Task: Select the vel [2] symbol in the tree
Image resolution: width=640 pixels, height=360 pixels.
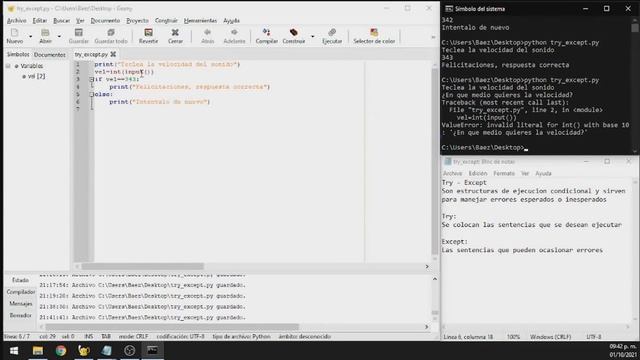Action: 37,76
